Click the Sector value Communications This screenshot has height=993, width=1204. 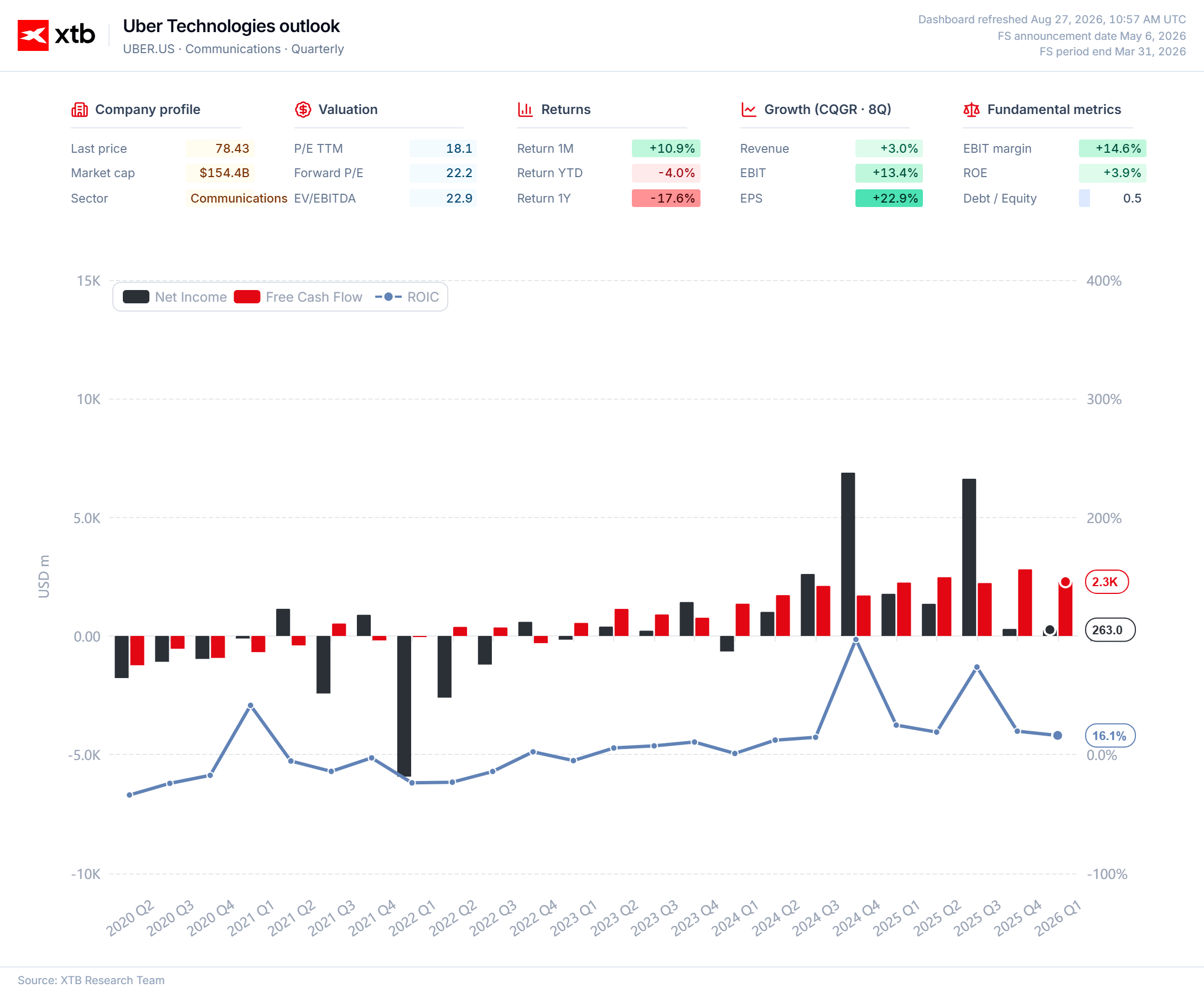click(239, 199)
